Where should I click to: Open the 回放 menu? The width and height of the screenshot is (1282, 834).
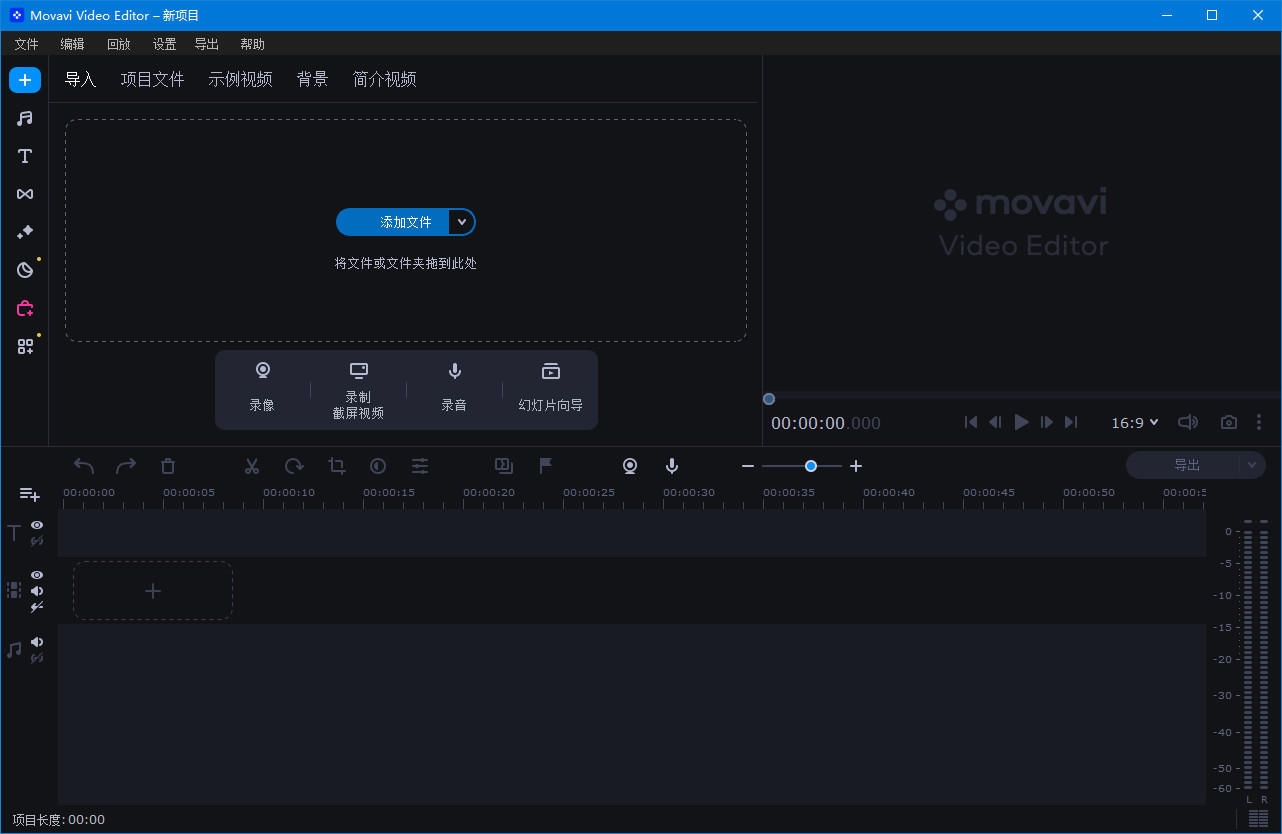click(x=119, y=44)
